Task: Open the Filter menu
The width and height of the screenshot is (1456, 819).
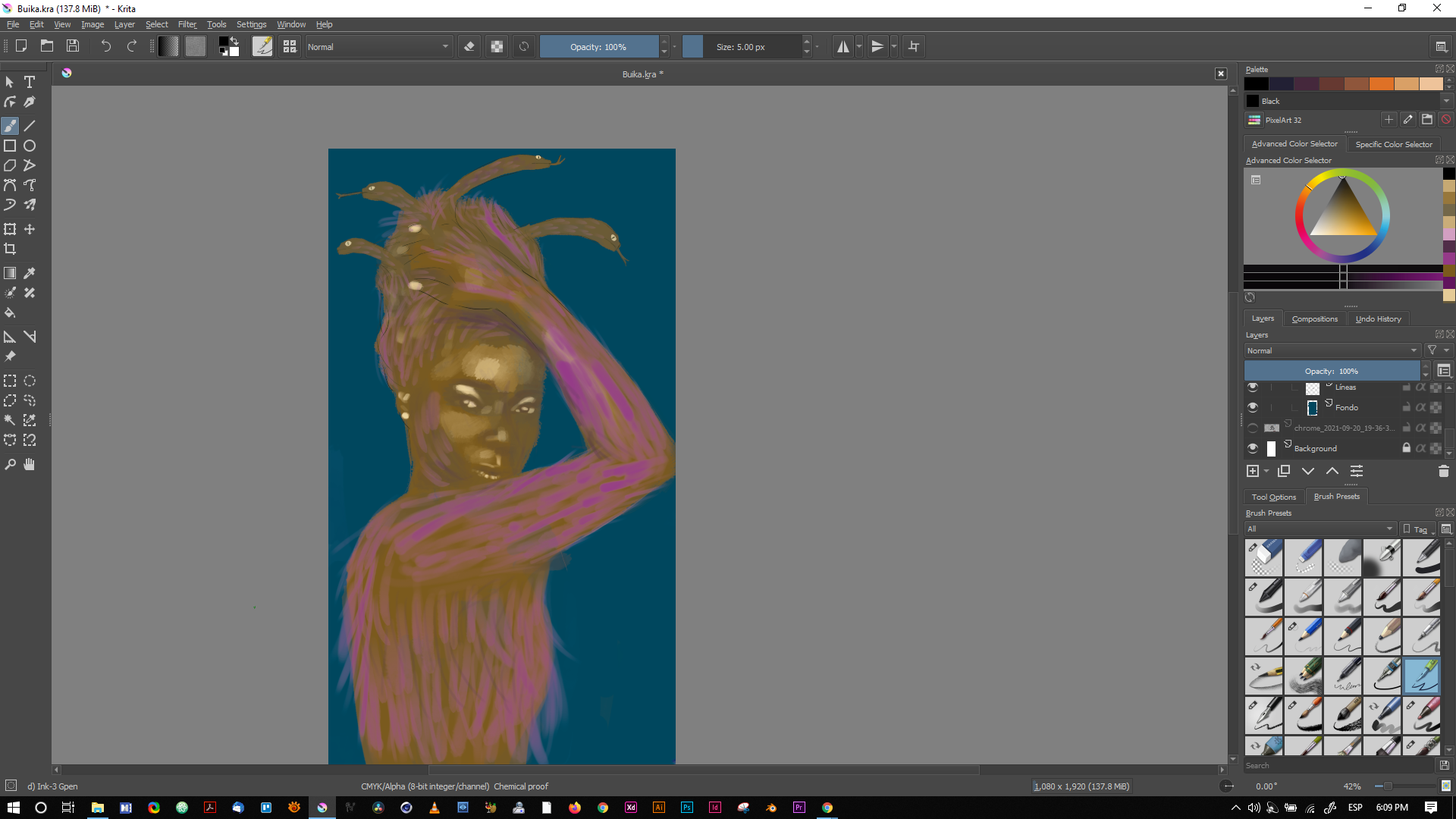Action: (187, 24)
